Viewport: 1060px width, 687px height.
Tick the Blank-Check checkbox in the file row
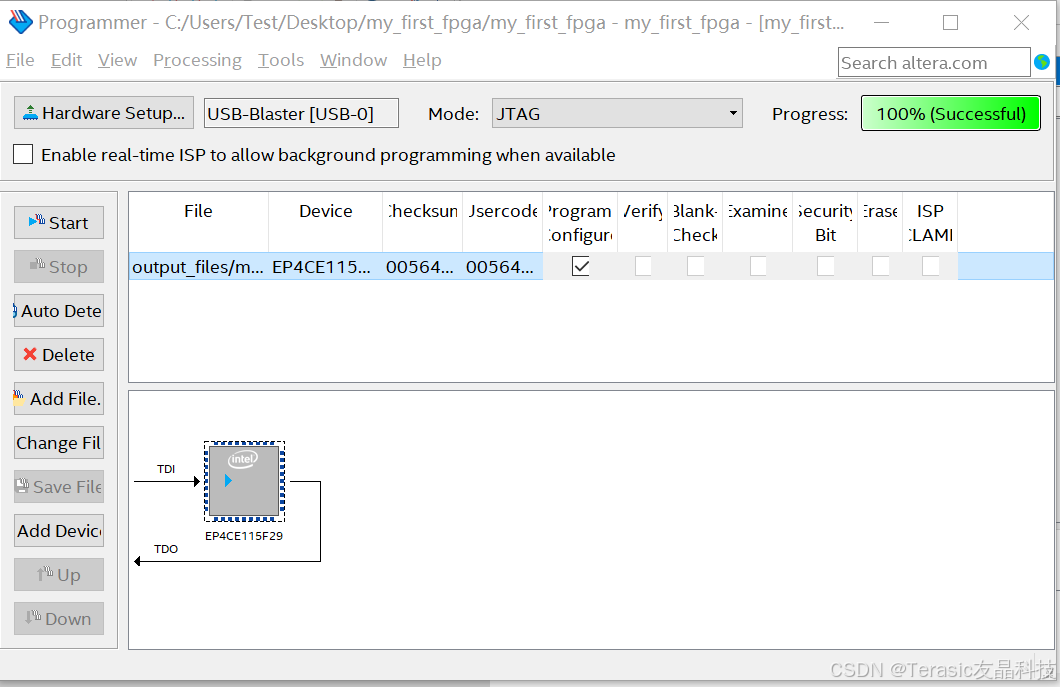(696, 266)
